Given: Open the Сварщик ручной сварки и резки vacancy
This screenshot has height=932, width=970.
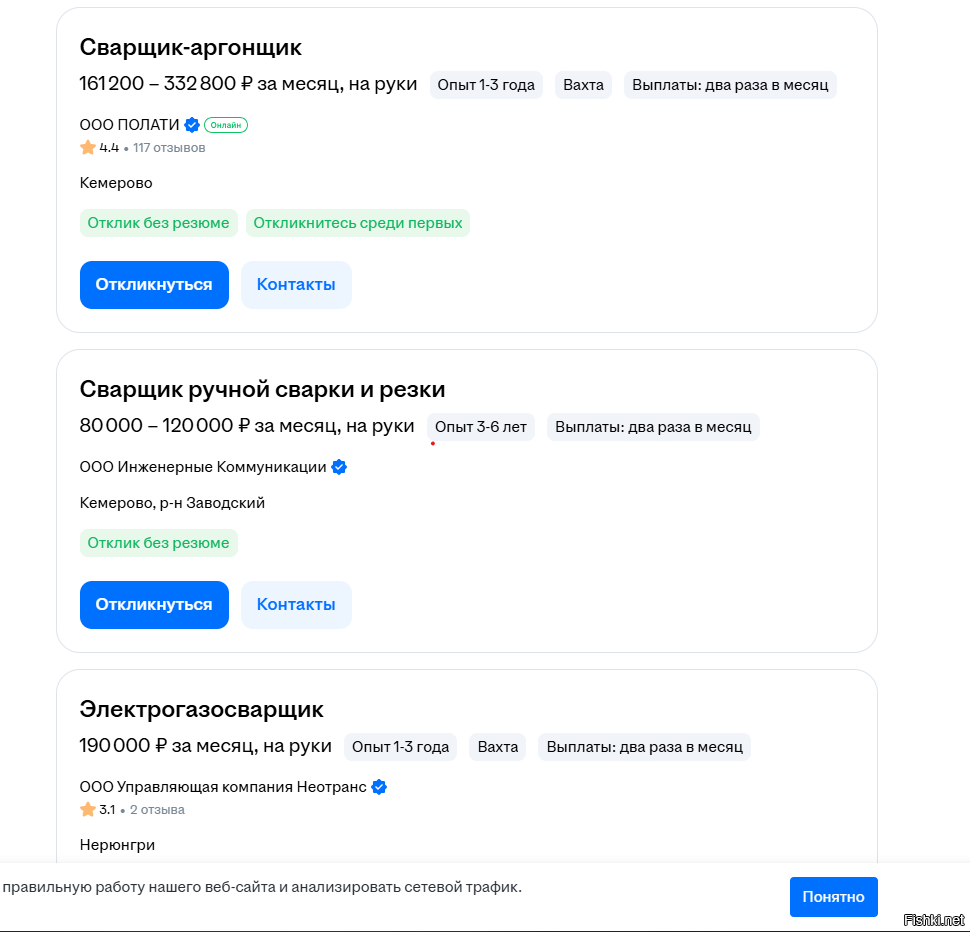Looking at the screenshot, I should click(262, 389).
